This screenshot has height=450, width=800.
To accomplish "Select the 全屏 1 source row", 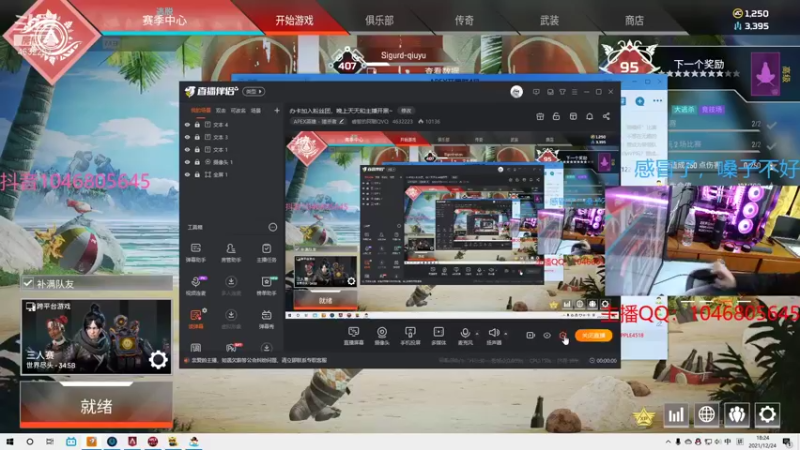I will [231, 174].
